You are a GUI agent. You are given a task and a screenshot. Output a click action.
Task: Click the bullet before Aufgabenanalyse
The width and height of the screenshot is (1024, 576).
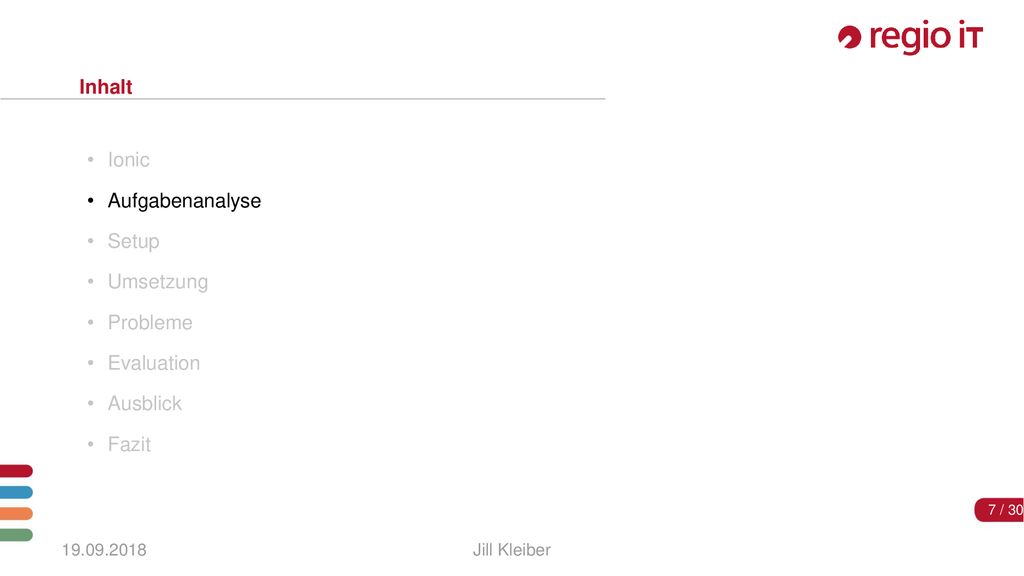click(x=91, y=200)
